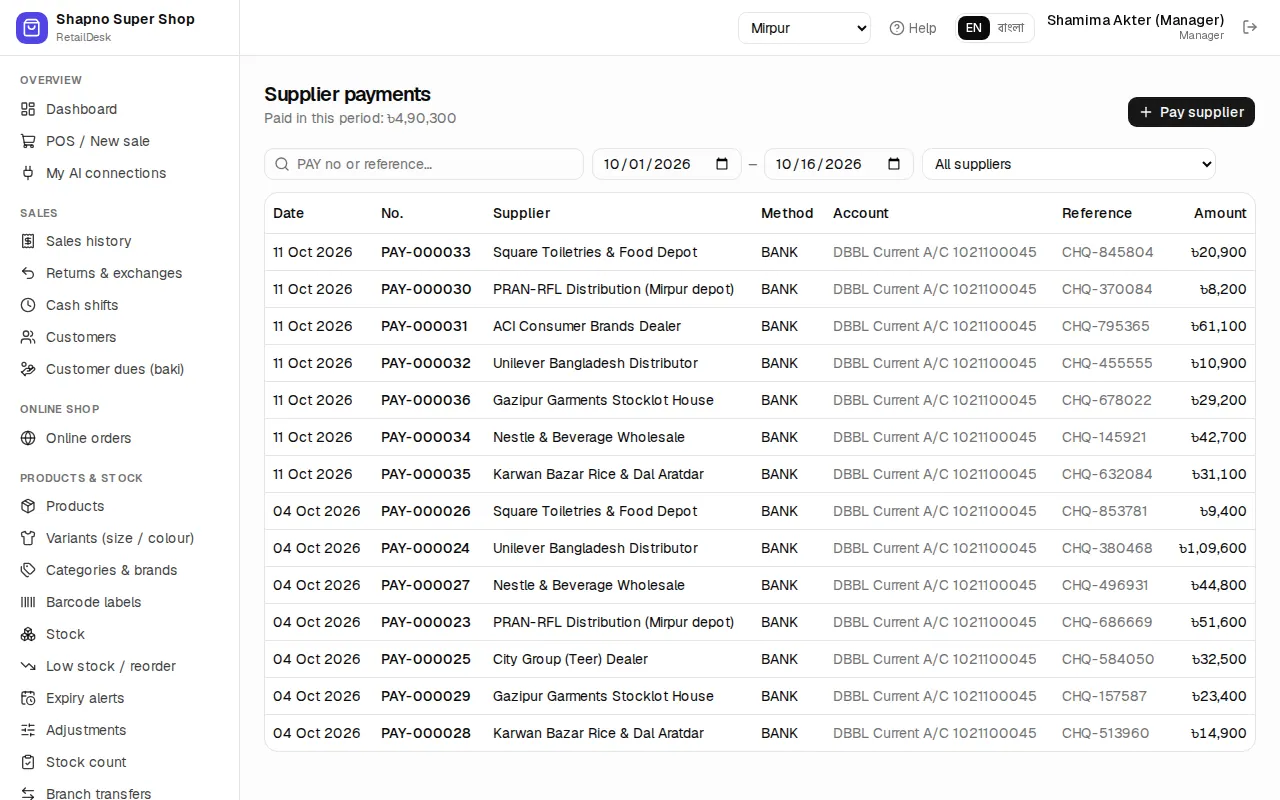Focus the PAY no or reference search field

pos(424,164)
